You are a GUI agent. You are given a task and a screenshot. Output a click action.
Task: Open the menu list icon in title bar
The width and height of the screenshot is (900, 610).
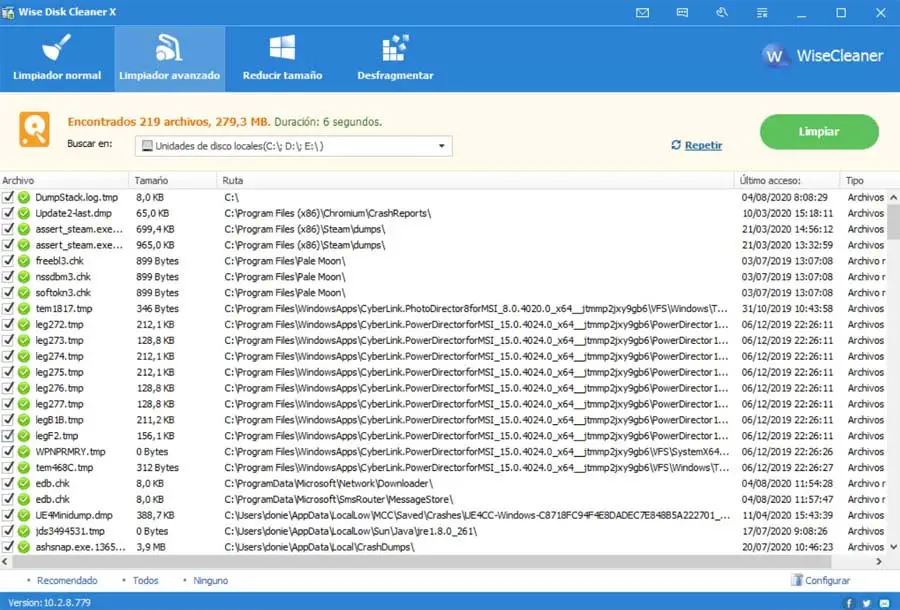point(761,13)
